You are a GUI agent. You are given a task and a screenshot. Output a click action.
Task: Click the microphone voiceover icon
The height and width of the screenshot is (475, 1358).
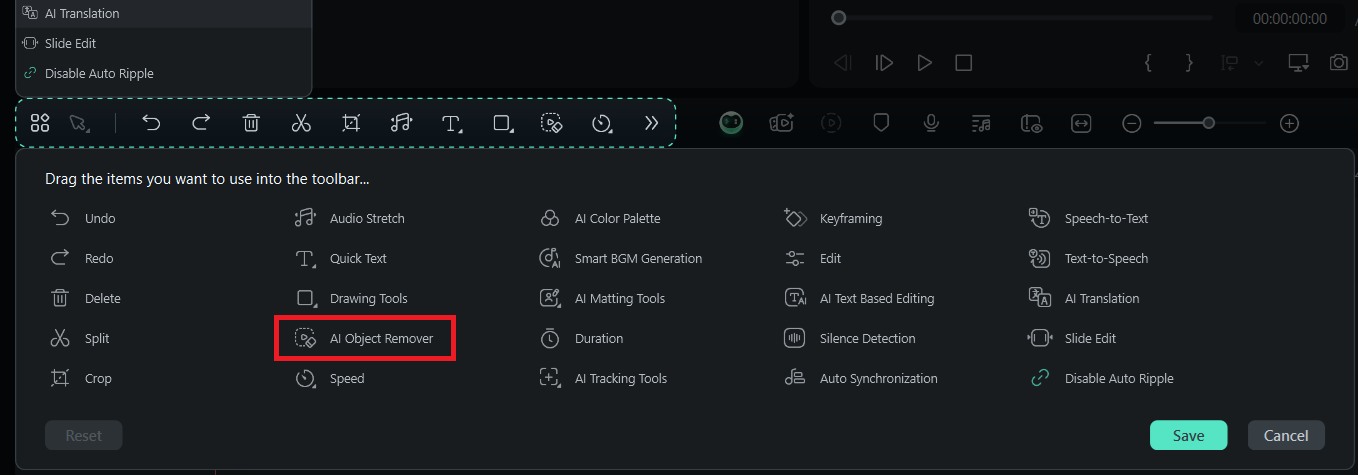931,123
